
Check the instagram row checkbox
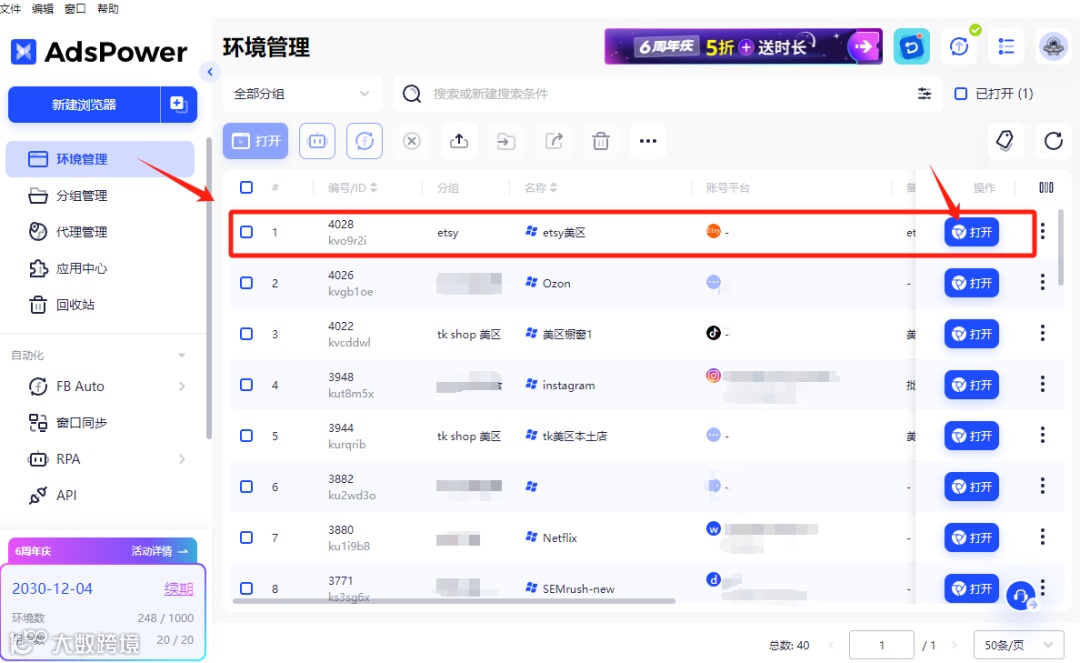(246, 385)
